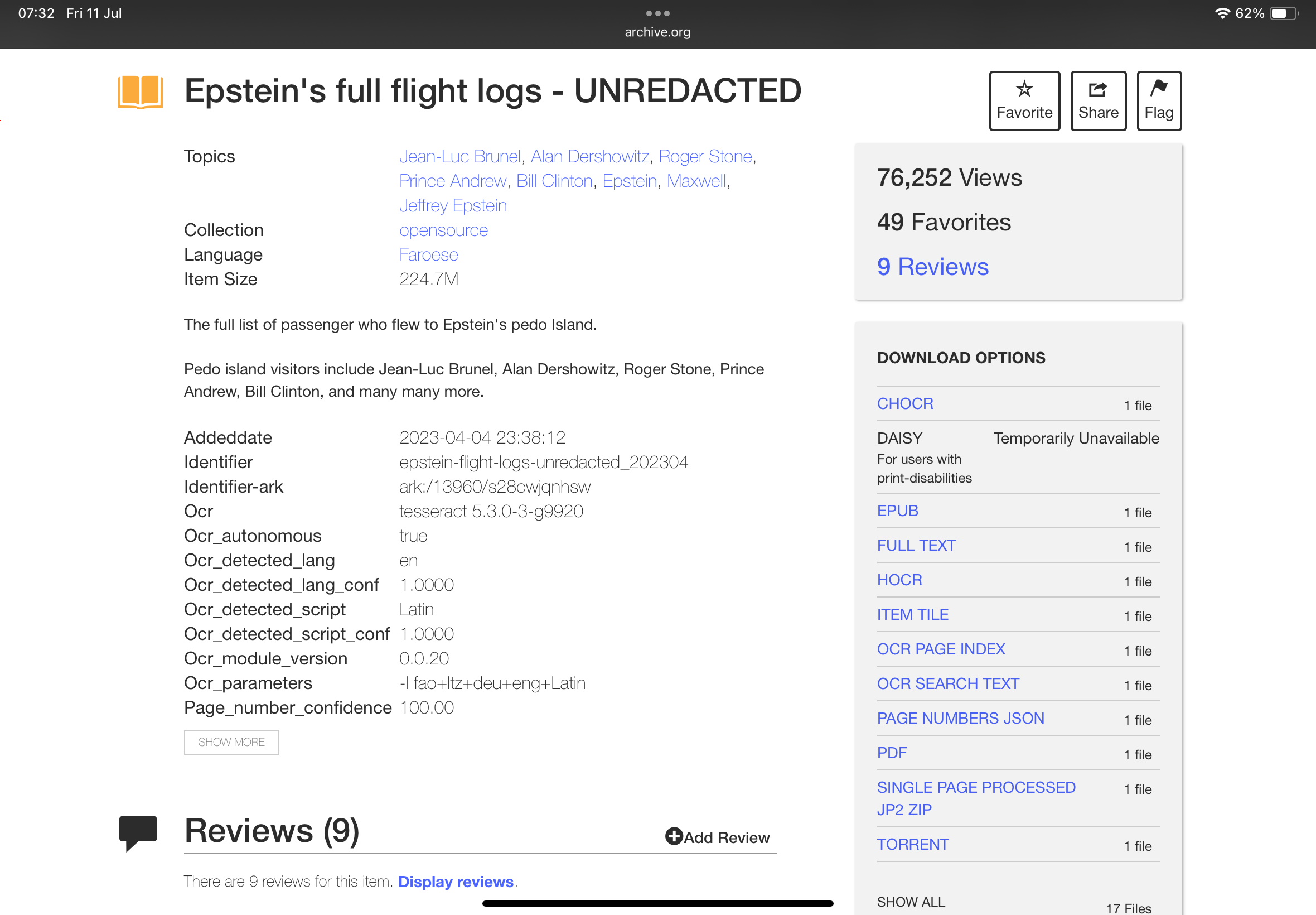This screenshot has height=915, width=1316.
Task: Download the EPUB file
Action: [x=898, y=511]
